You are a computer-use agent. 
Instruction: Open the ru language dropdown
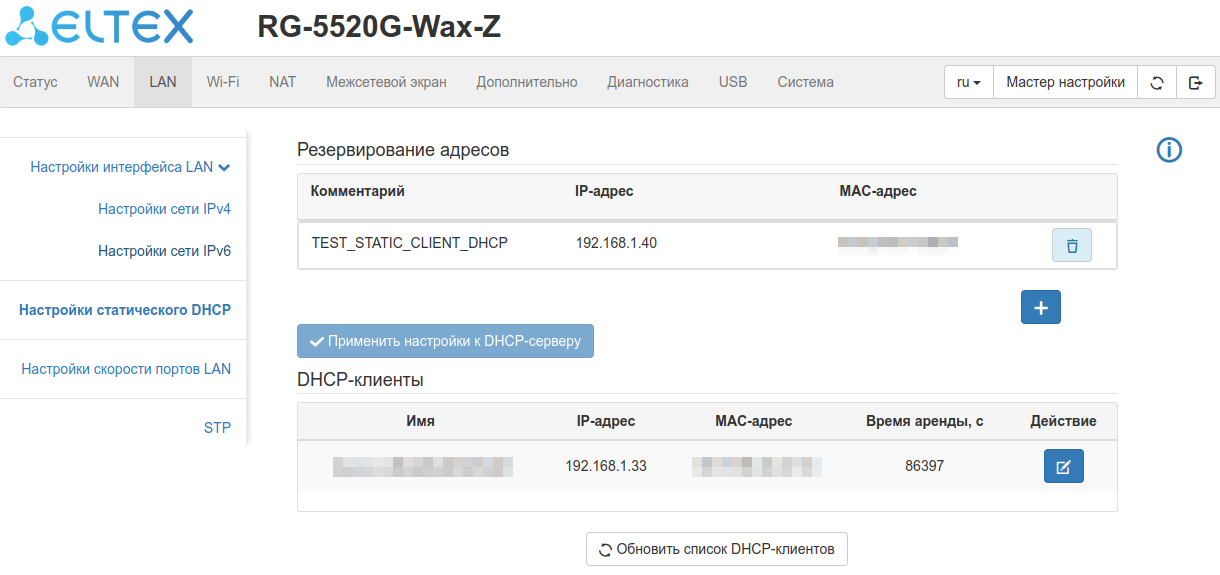968,83
